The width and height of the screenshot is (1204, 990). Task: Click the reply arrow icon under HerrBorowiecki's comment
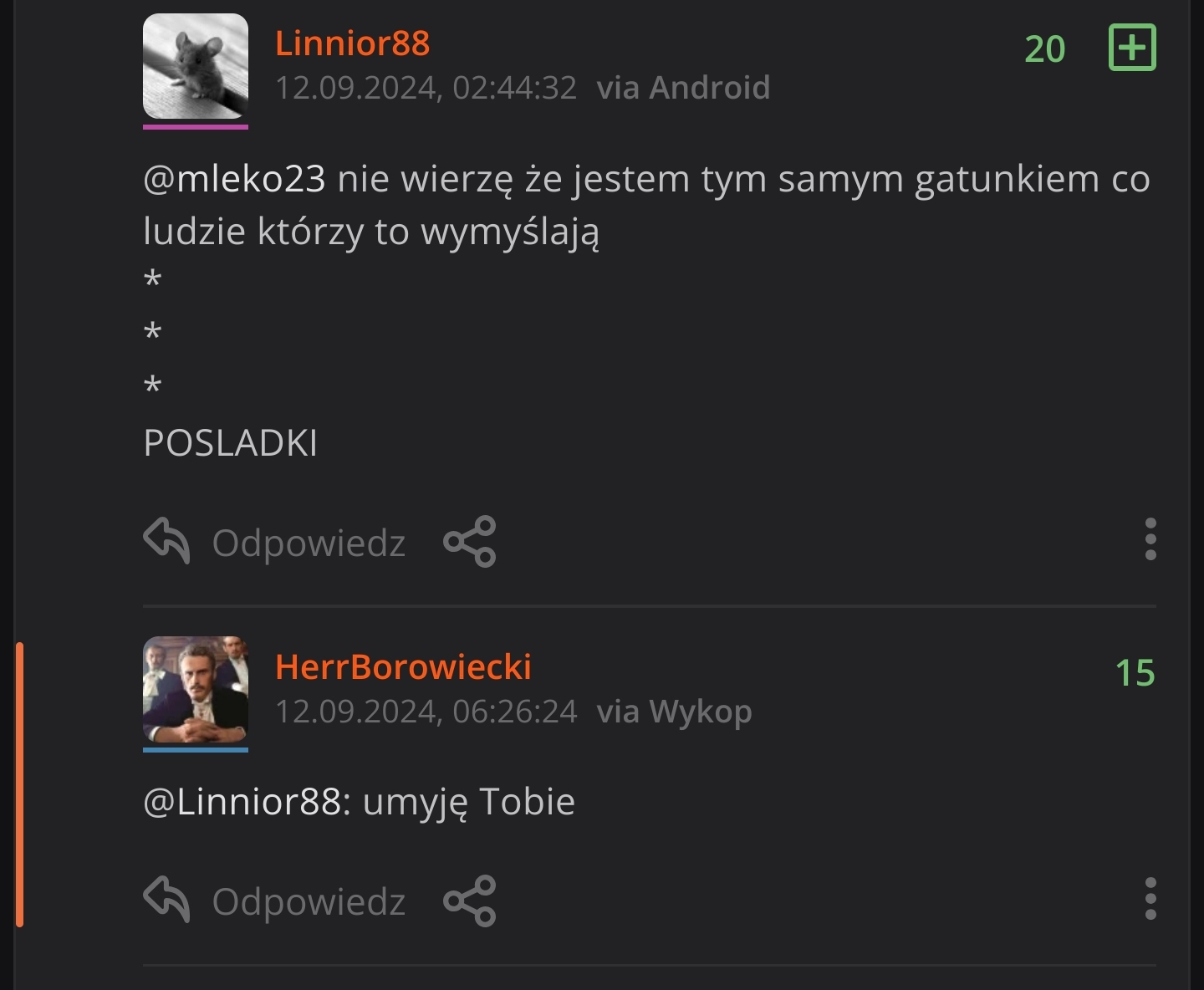pos(167,900)
